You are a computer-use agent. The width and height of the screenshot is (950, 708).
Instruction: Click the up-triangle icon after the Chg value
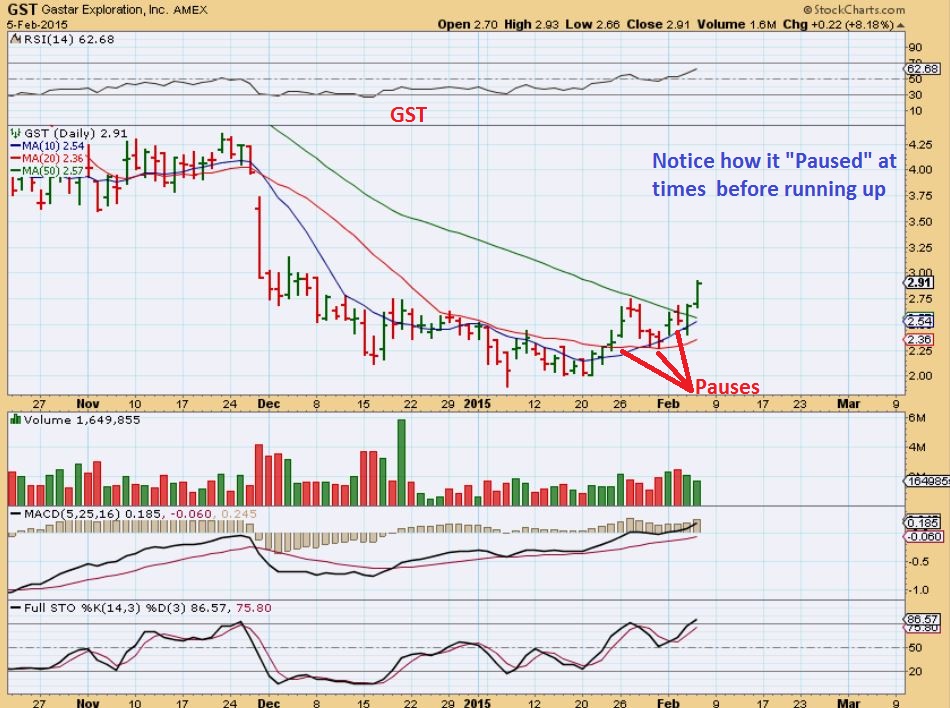coord(900,25)
